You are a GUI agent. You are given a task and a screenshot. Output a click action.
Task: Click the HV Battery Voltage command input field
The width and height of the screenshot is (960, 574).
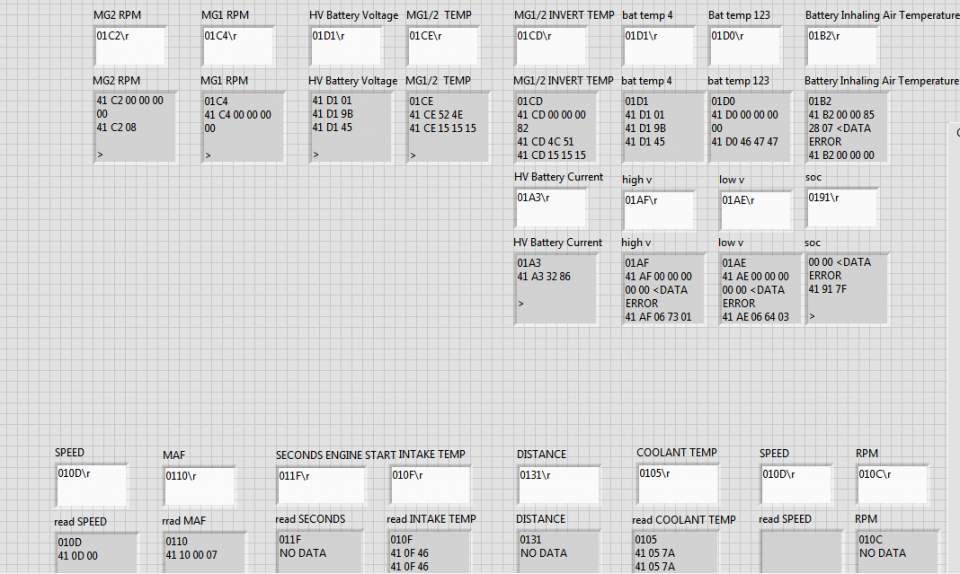tap(345, 46)
